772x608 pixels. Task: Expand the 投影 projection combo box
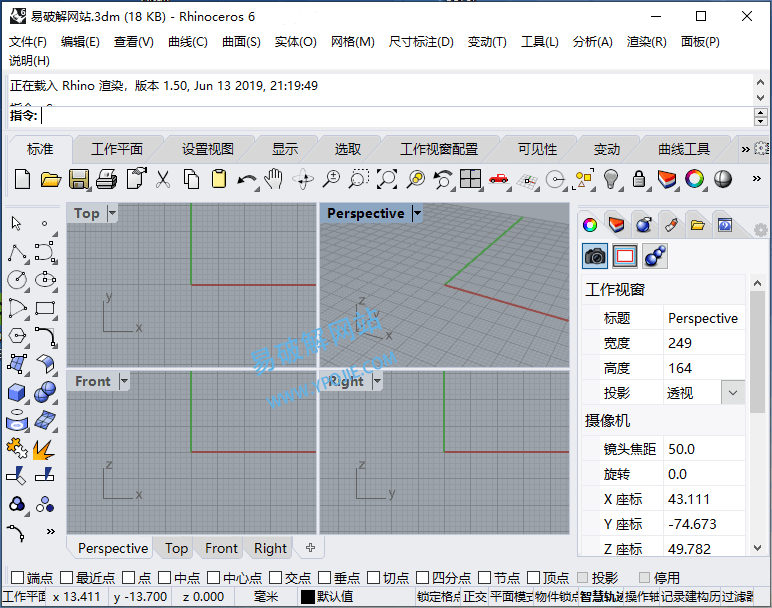(x=733, y=393)
